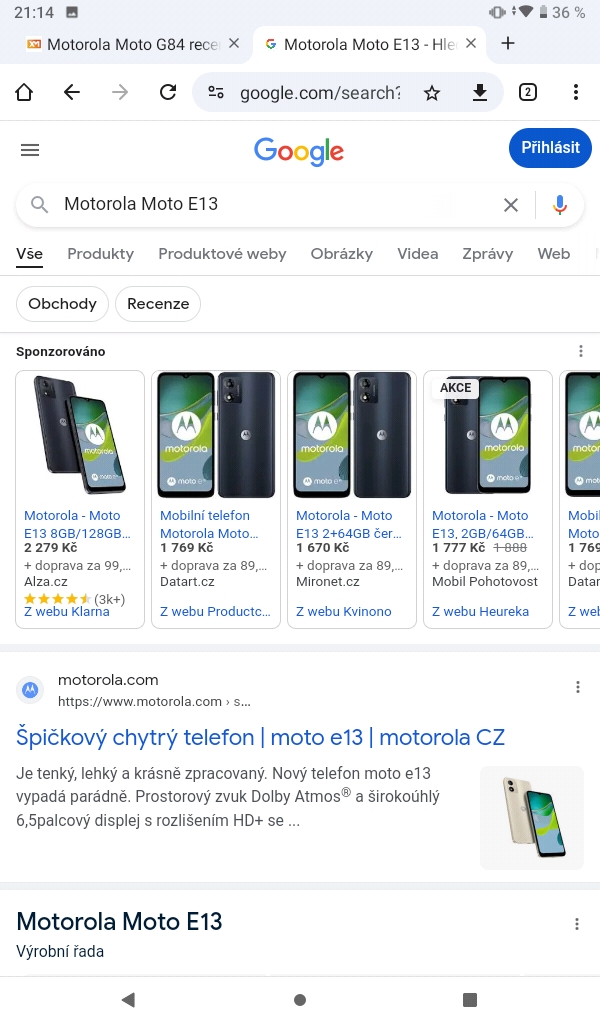Expand sponsored results options menu
This screenshot has height=1024, width=600.
581,351
